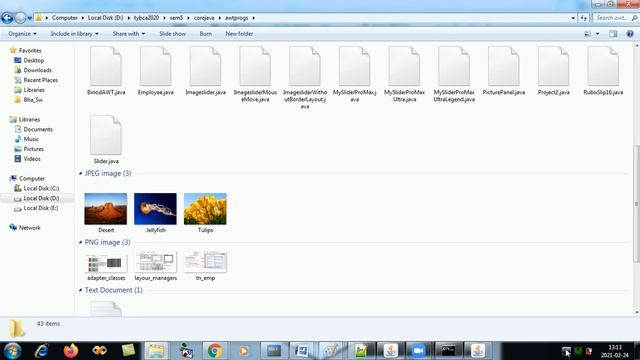Screen dimensions: 640x360
Task: Click sem5 in the address path
Action: [176, 18]
